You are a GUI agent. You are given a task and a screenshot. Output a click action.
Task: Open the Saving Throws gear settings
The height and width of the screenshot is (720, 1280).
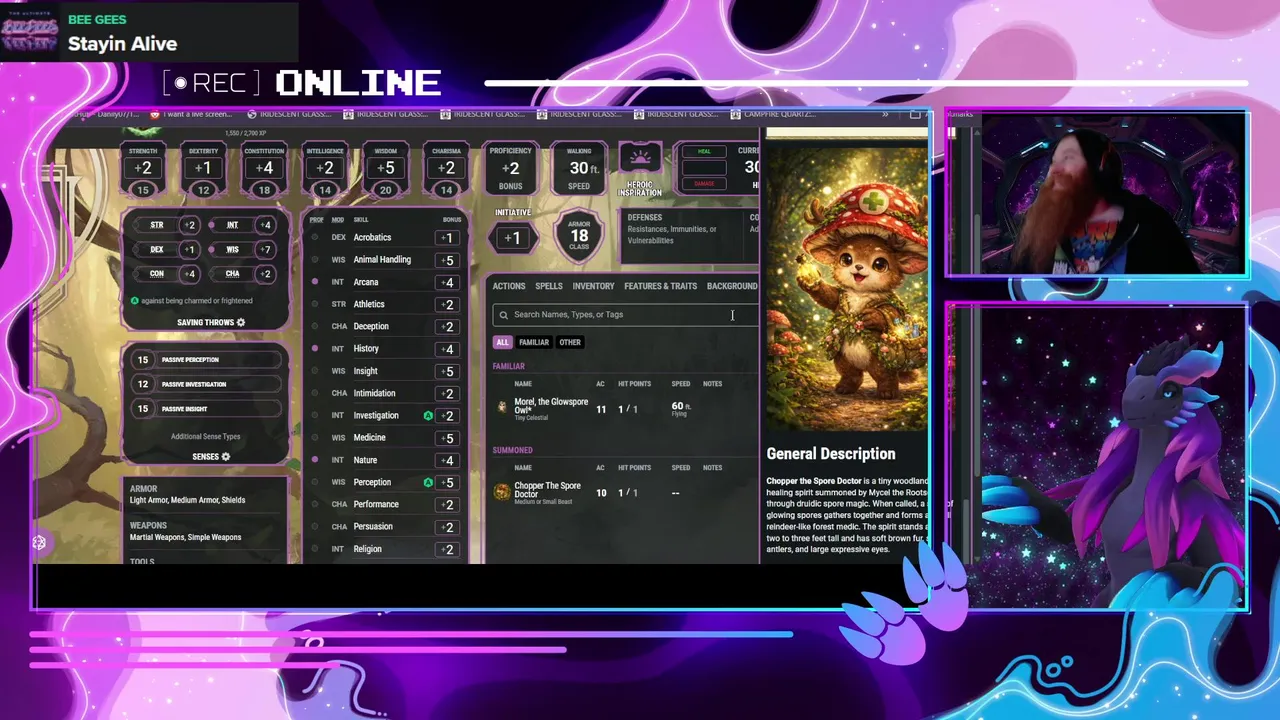coord(240,322)
